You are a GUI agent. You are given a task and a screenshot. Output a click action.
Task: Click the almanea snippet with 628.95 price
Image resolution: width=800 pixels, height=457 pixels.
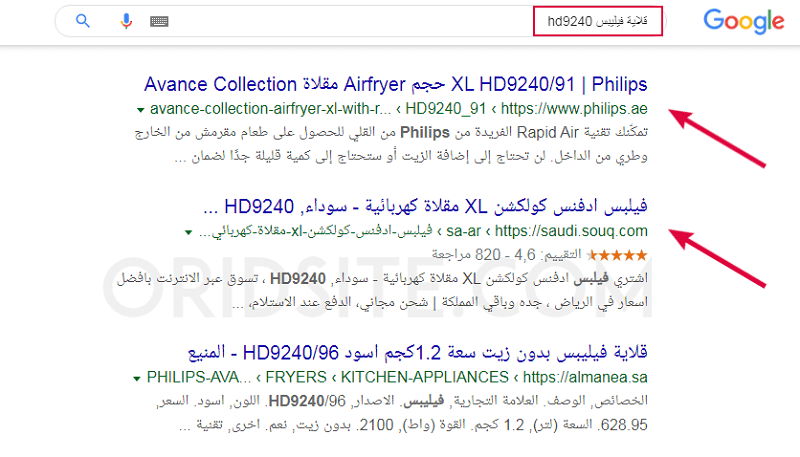(413, 425)
